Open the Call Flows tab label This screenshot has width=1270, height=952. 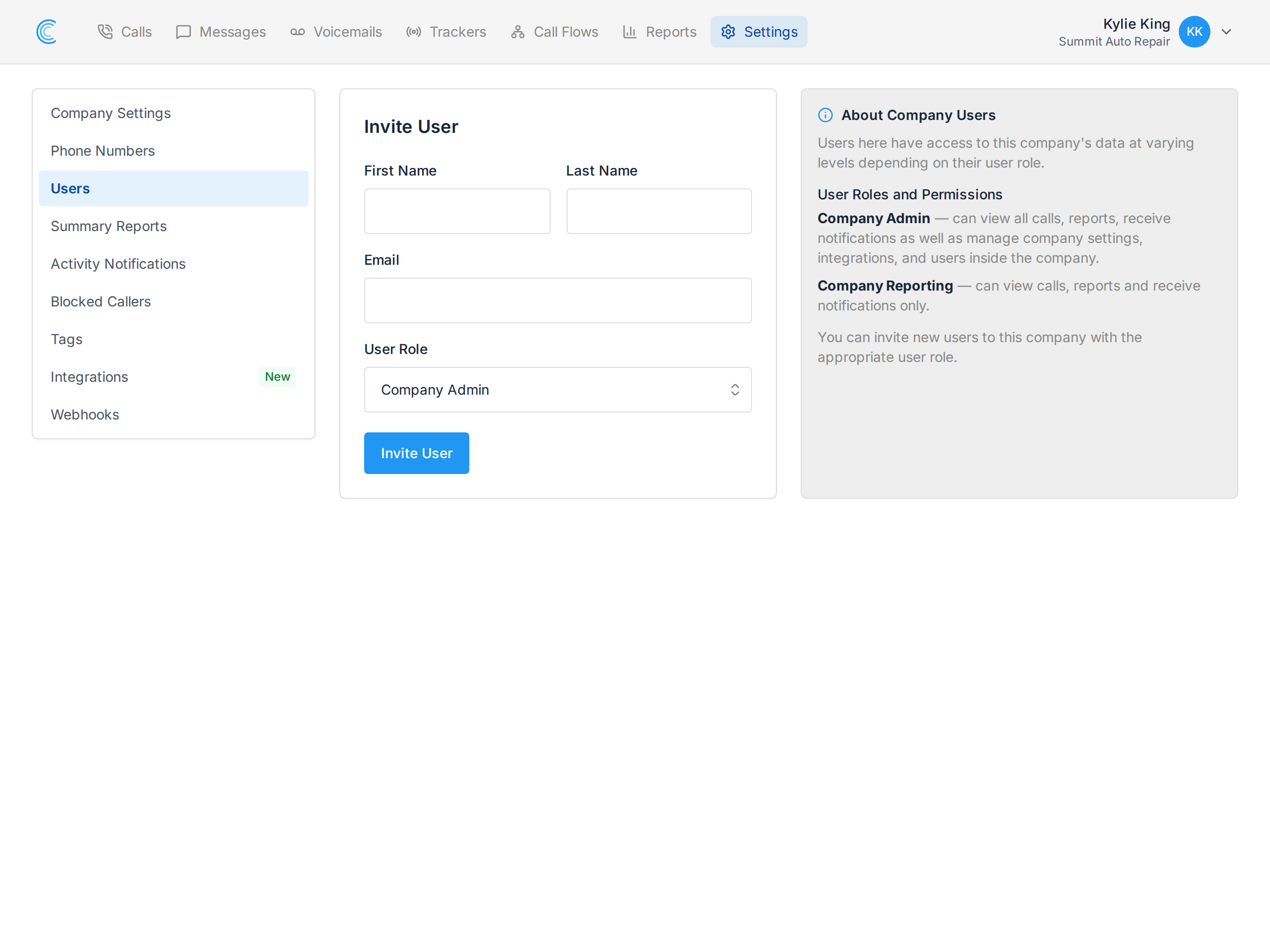tap(566, 32)
